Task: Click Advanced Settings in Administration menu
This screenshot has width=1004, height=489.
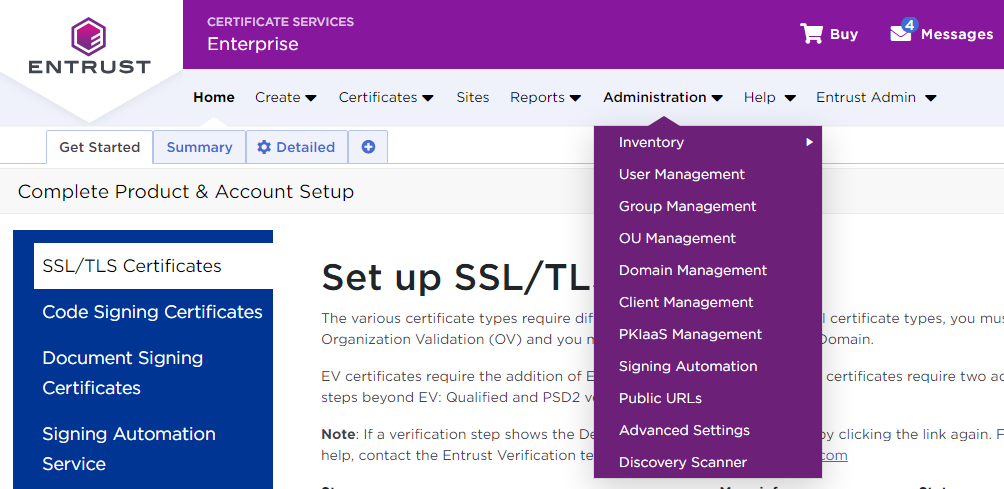Action: [684, 430]
